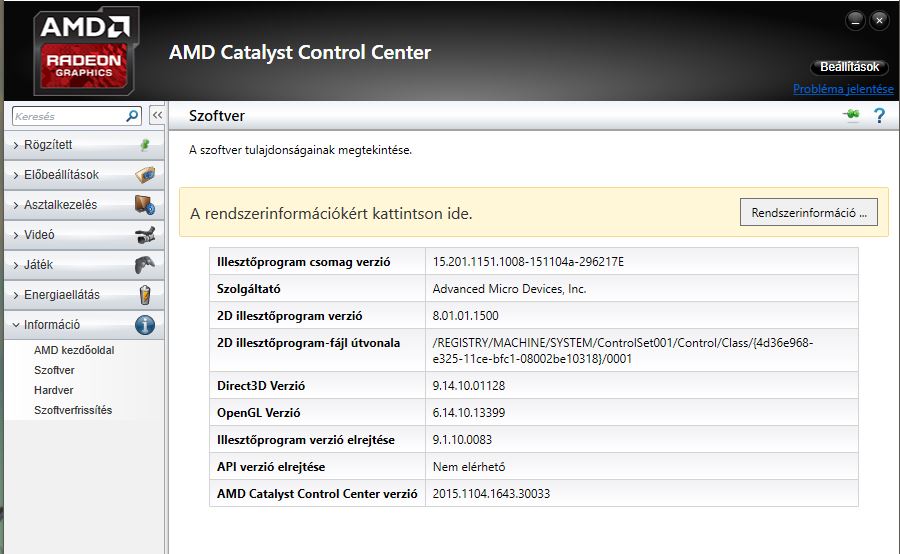Screen dimensions: 900x554
Task: Expand the Videó section
Action: (x=84, y=235)
